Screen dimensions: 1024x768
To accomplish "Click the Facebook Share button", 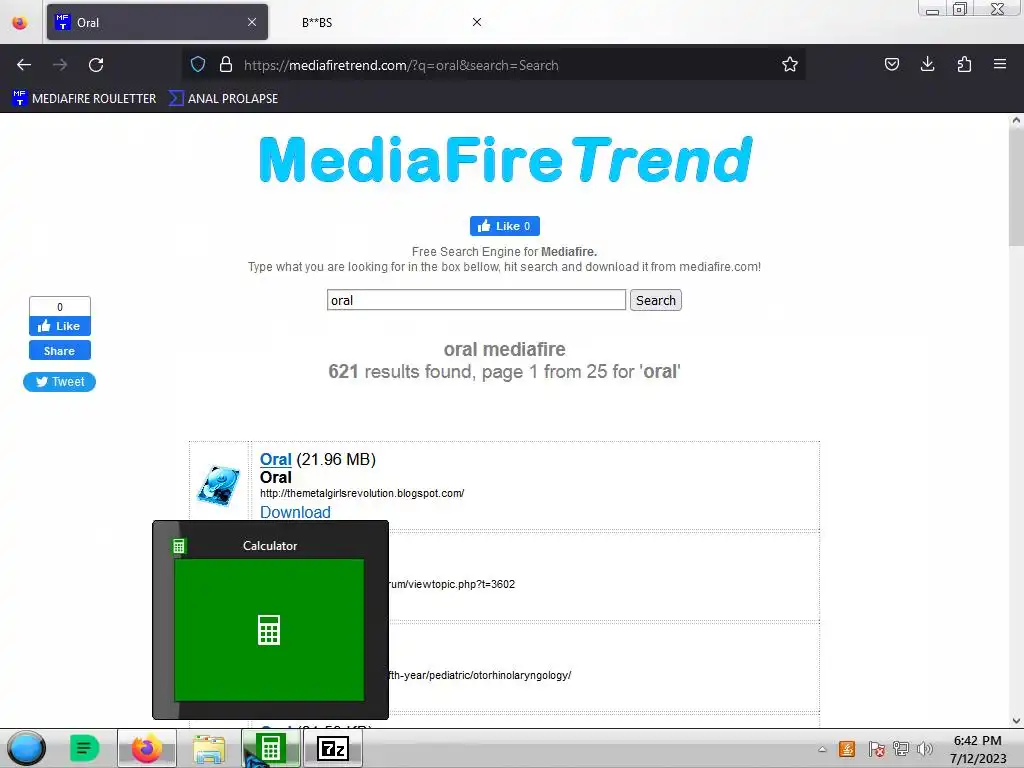I will (x=59, y=351).
